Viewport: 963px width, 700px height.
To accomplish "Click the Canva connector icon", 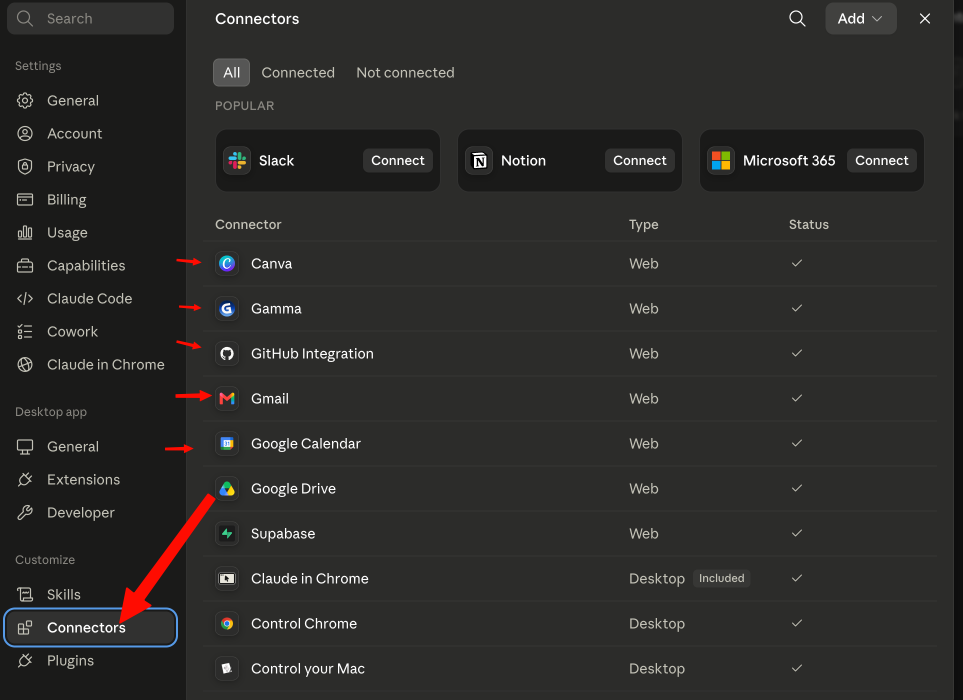I will tap(227, 263).
